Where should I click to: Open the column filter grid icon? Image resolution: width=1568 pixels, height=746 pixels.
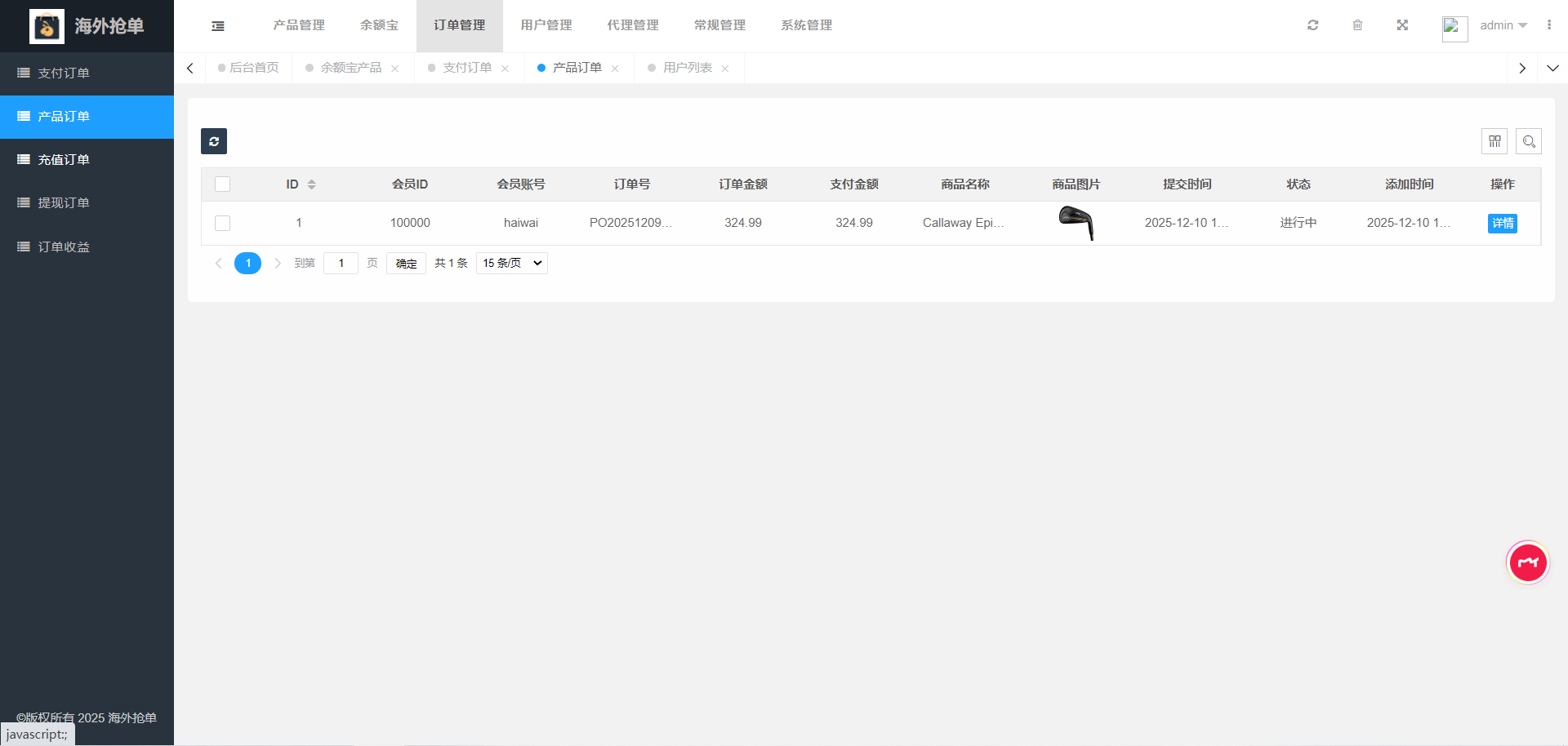1494,141
